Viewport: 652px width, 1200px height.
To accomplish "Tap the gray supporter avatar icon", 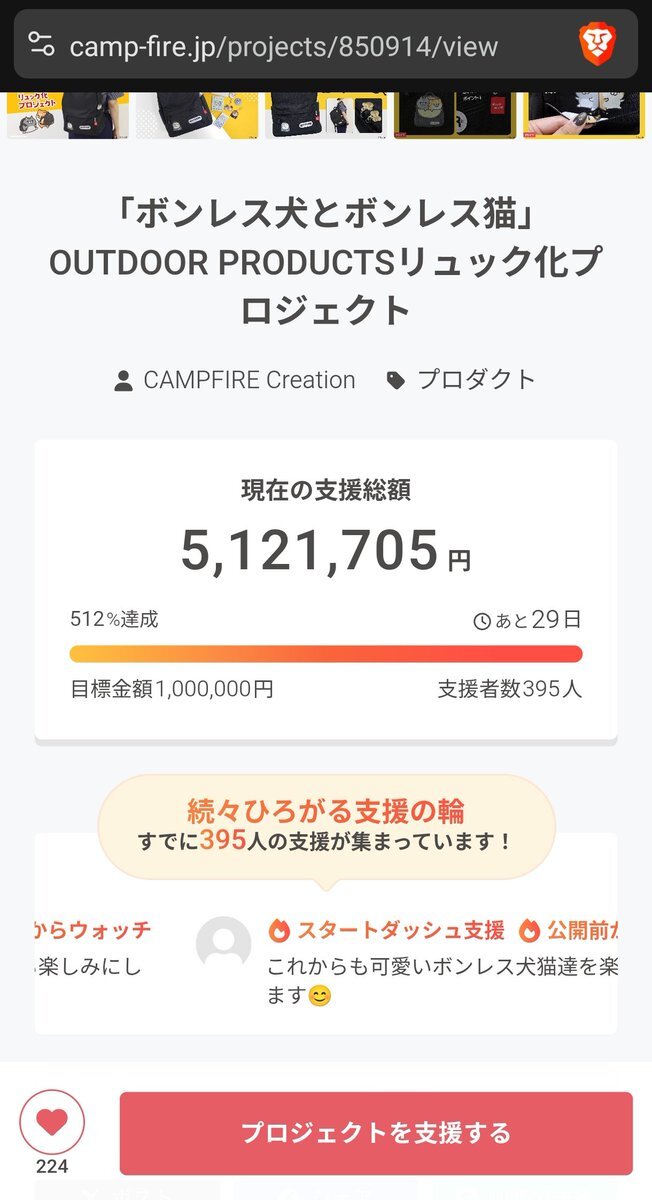I will (x=223, y=943).
